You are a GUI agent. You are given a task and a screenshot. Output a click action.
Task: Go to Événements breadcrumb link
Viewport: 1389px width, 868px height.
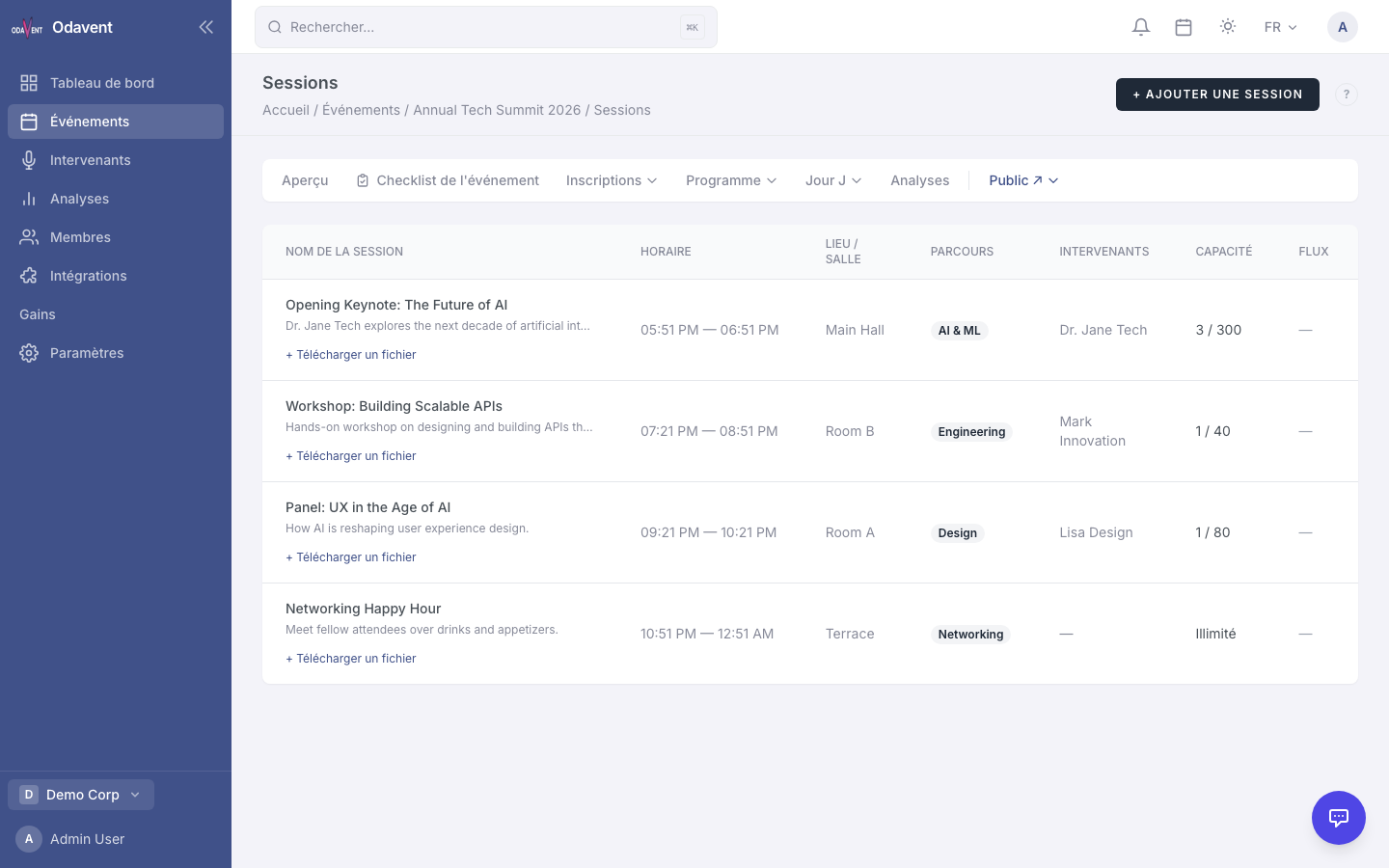pos(361,110)
